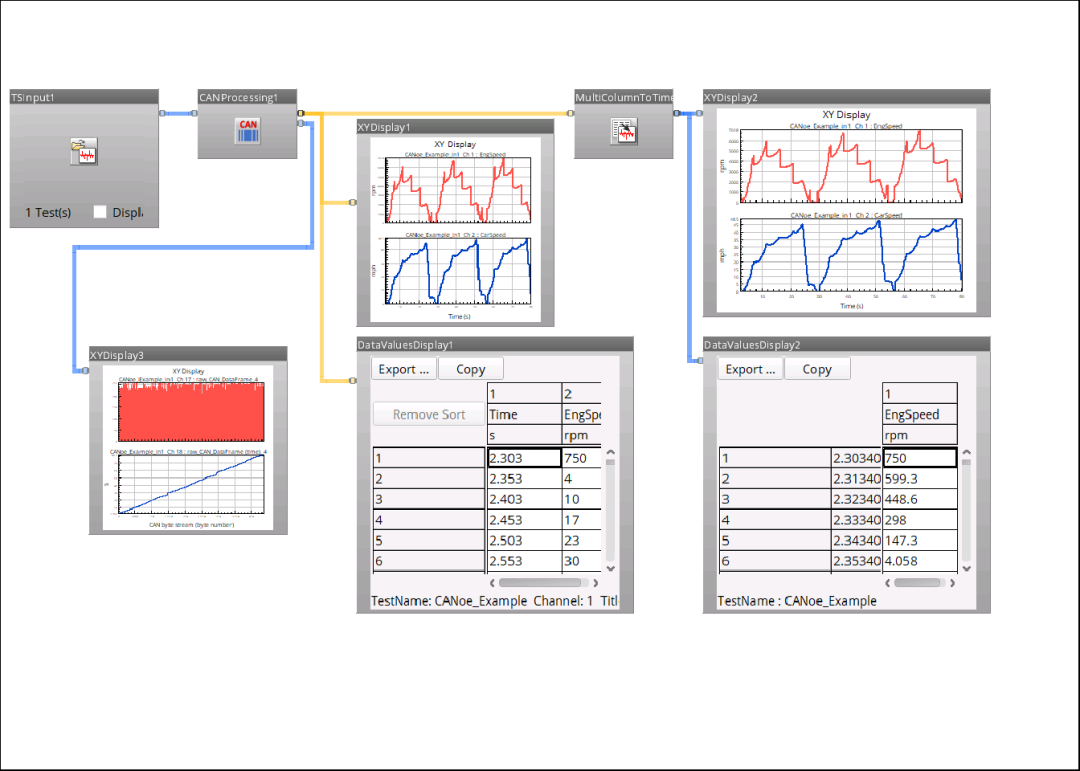Image resolution: width=1080 pixels, height=771 pixels.
Task: Select the blue CarSpeed plot in XYDisplay1
Action: coord(458,271)
